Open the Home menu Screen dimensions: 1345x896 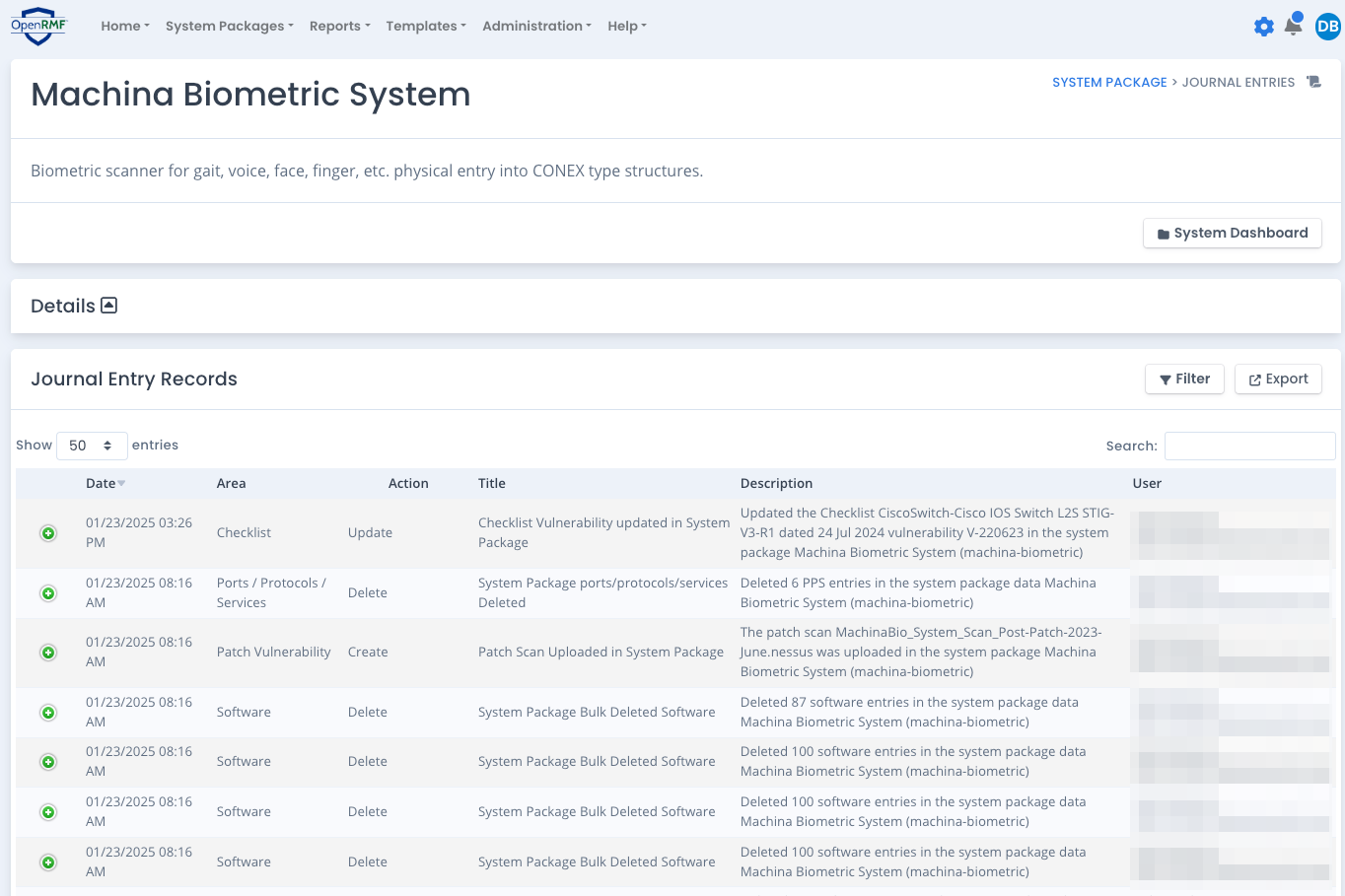pos(125,26)
